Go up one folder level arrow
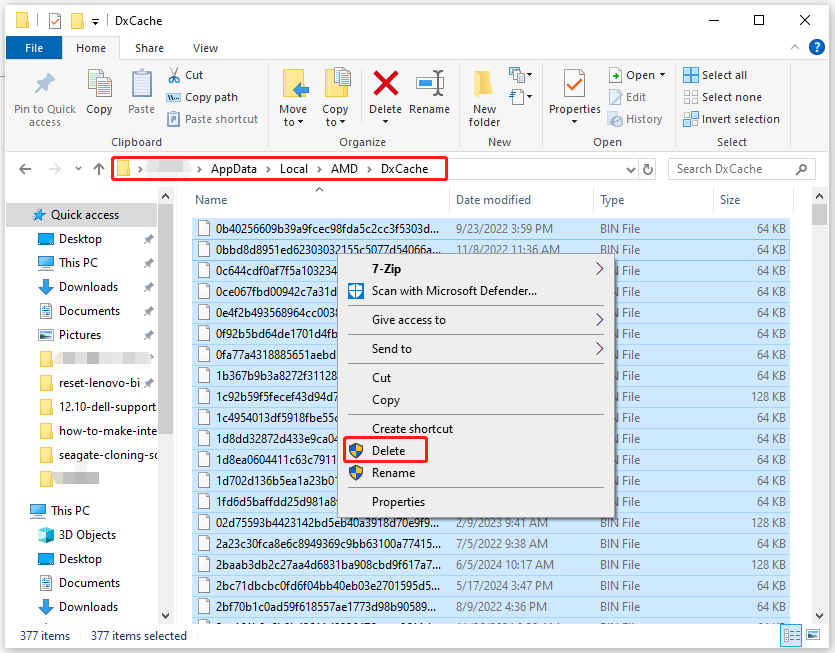 pyautogui.click(x=99, y=169)
